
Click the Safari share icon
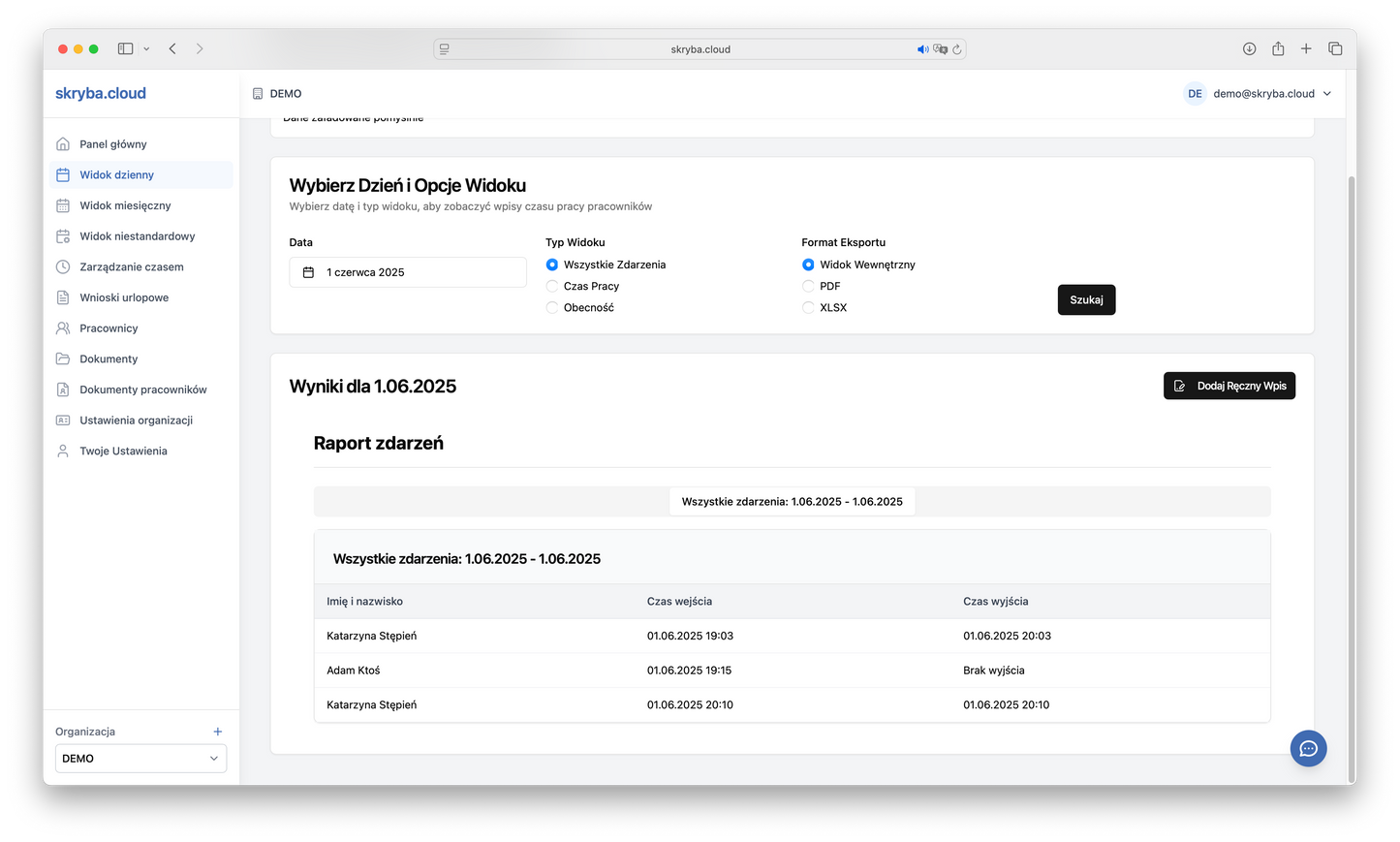click(1278, 48)
